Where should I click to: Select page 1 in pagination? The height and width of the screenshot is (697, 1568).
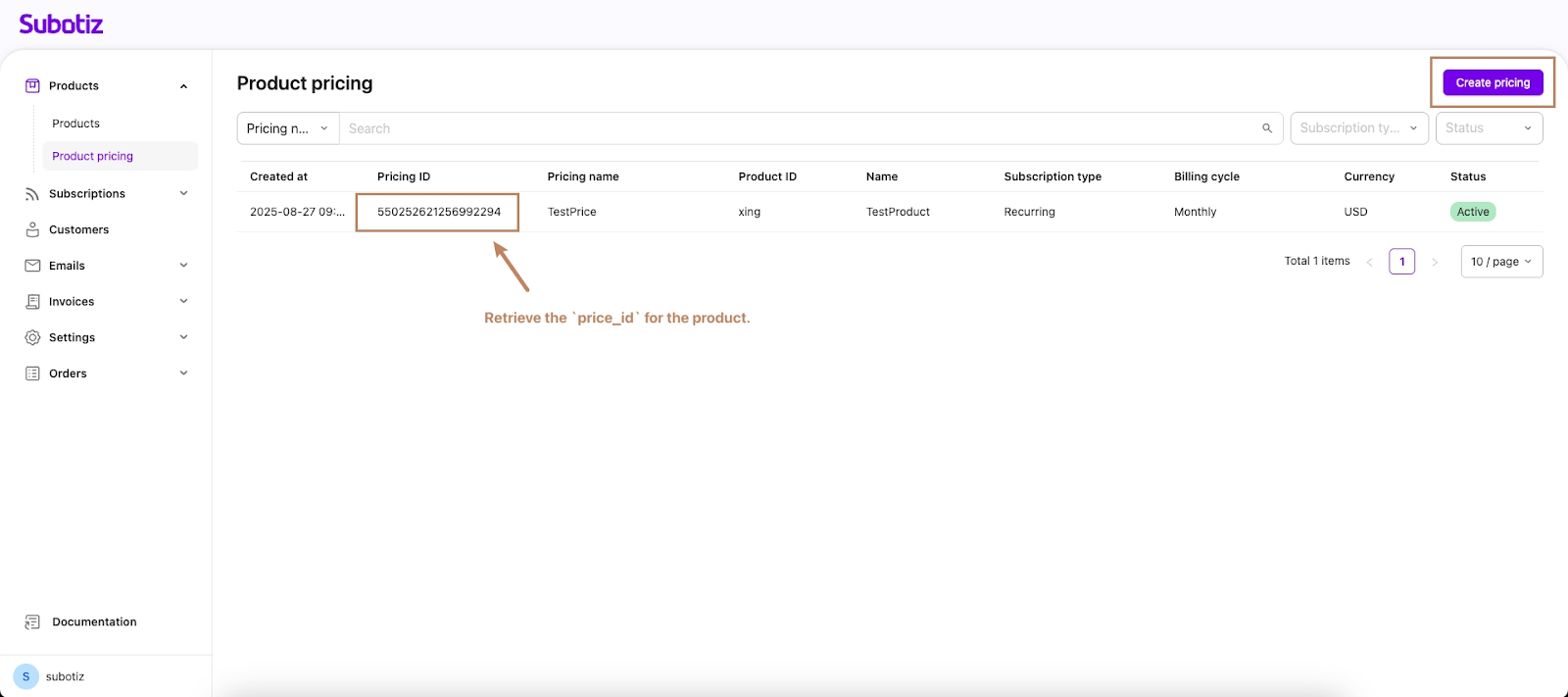click(1401, 262)
